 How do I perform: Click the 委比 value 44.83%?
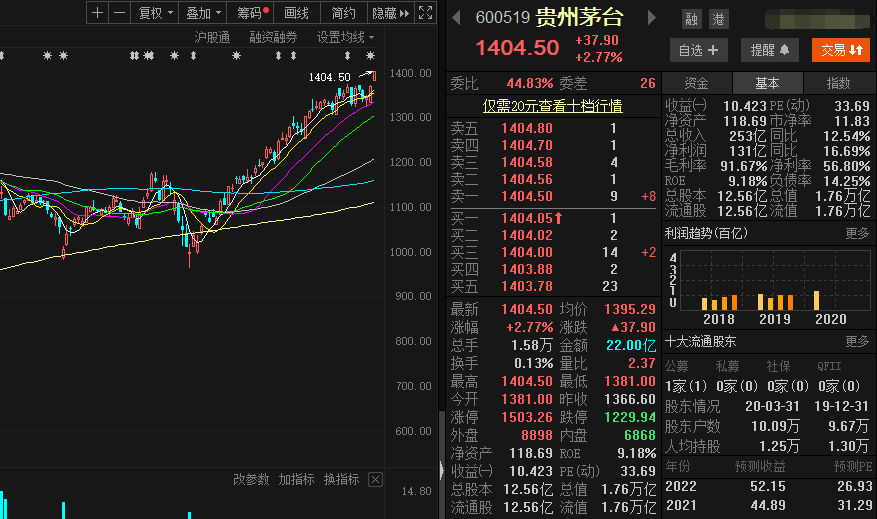pyautogui.click(x=530, y=83)
